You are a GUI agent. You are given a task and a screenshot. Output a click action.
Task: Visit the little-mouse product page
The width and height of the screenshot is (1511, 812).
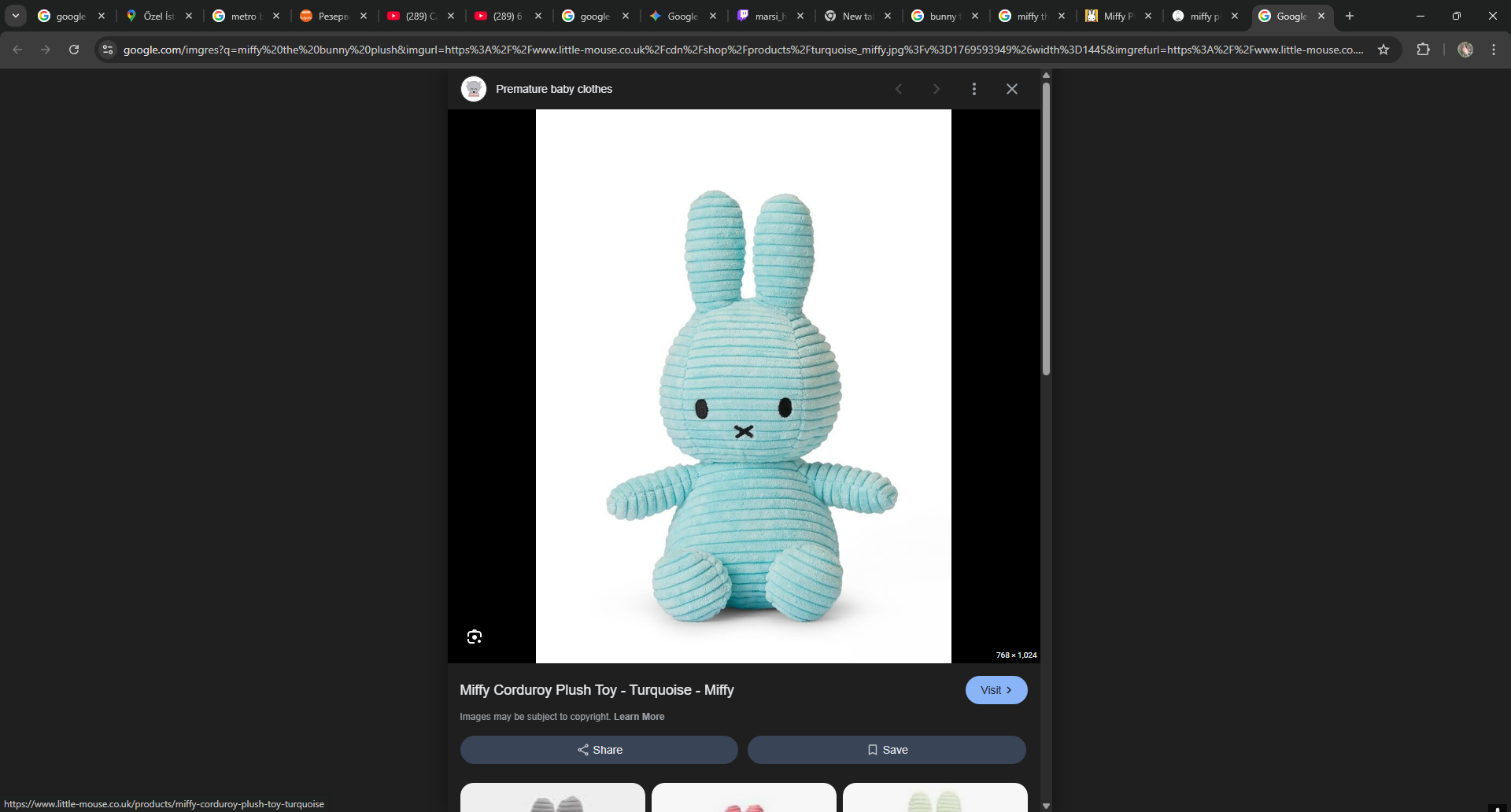996,690
